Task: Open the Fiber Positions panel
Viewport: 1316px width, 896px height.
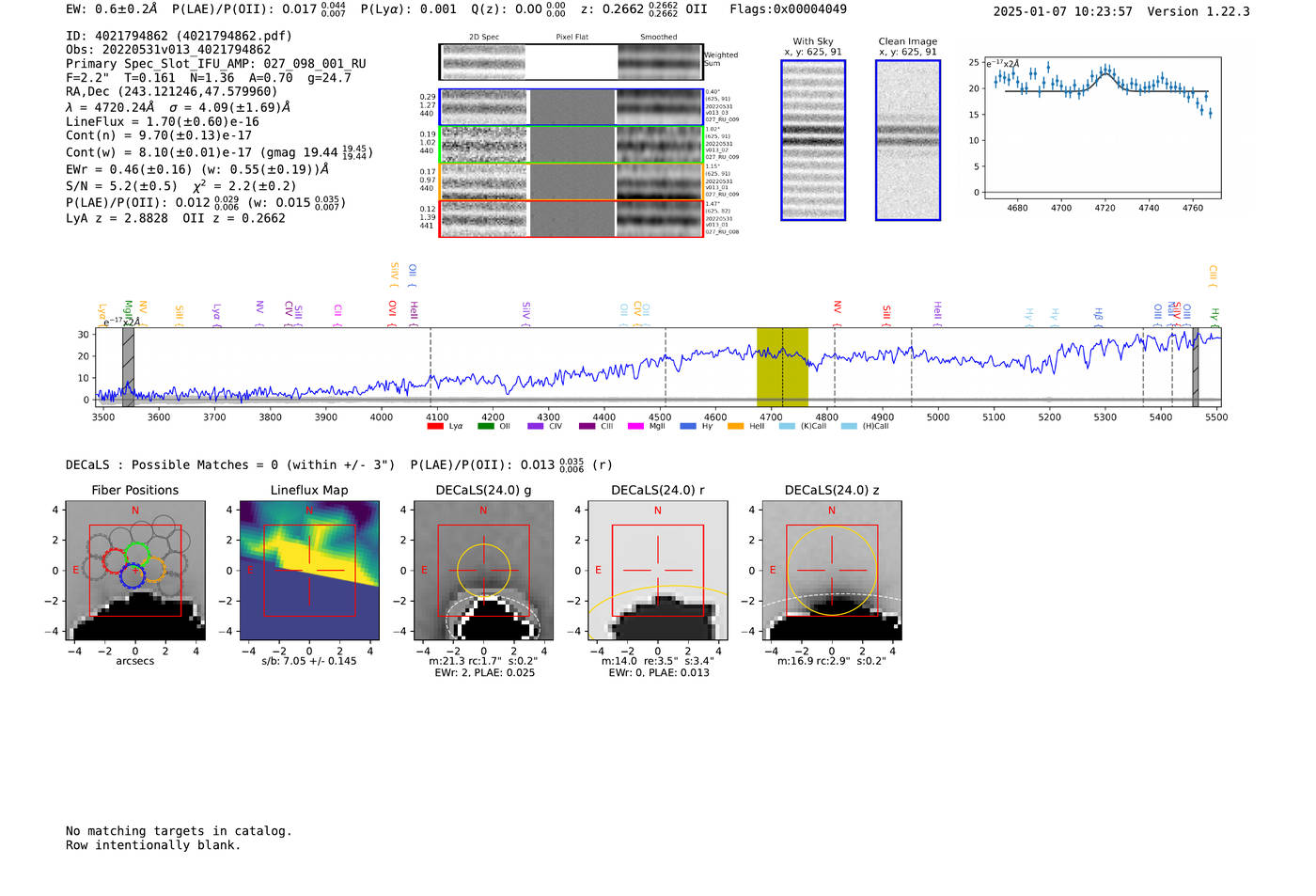Action: point(134,571)
